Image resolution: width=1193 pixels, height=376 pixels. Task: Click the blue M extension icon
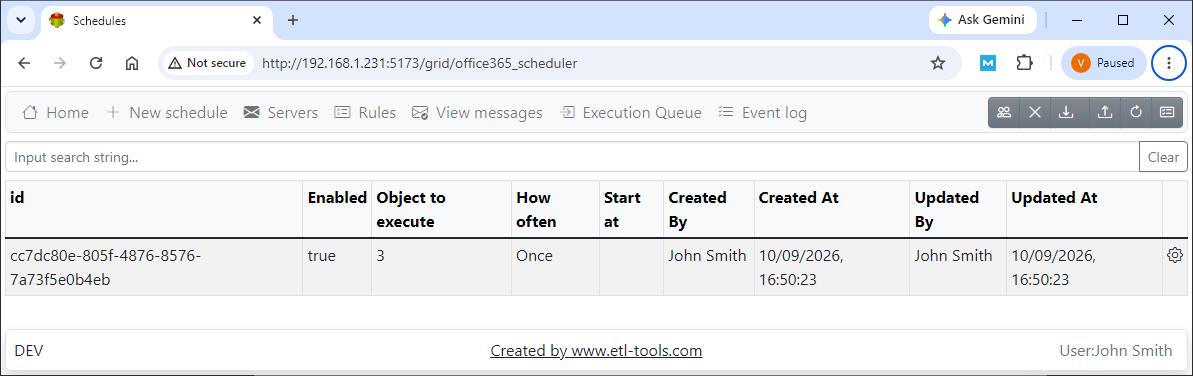988,63
